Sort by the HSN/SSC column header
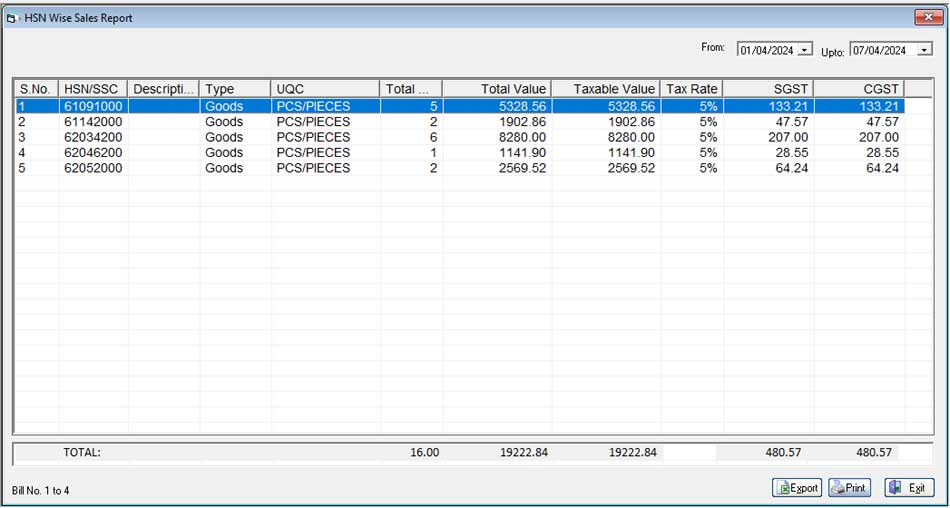The image size is (950, 508). coord(93,89)
